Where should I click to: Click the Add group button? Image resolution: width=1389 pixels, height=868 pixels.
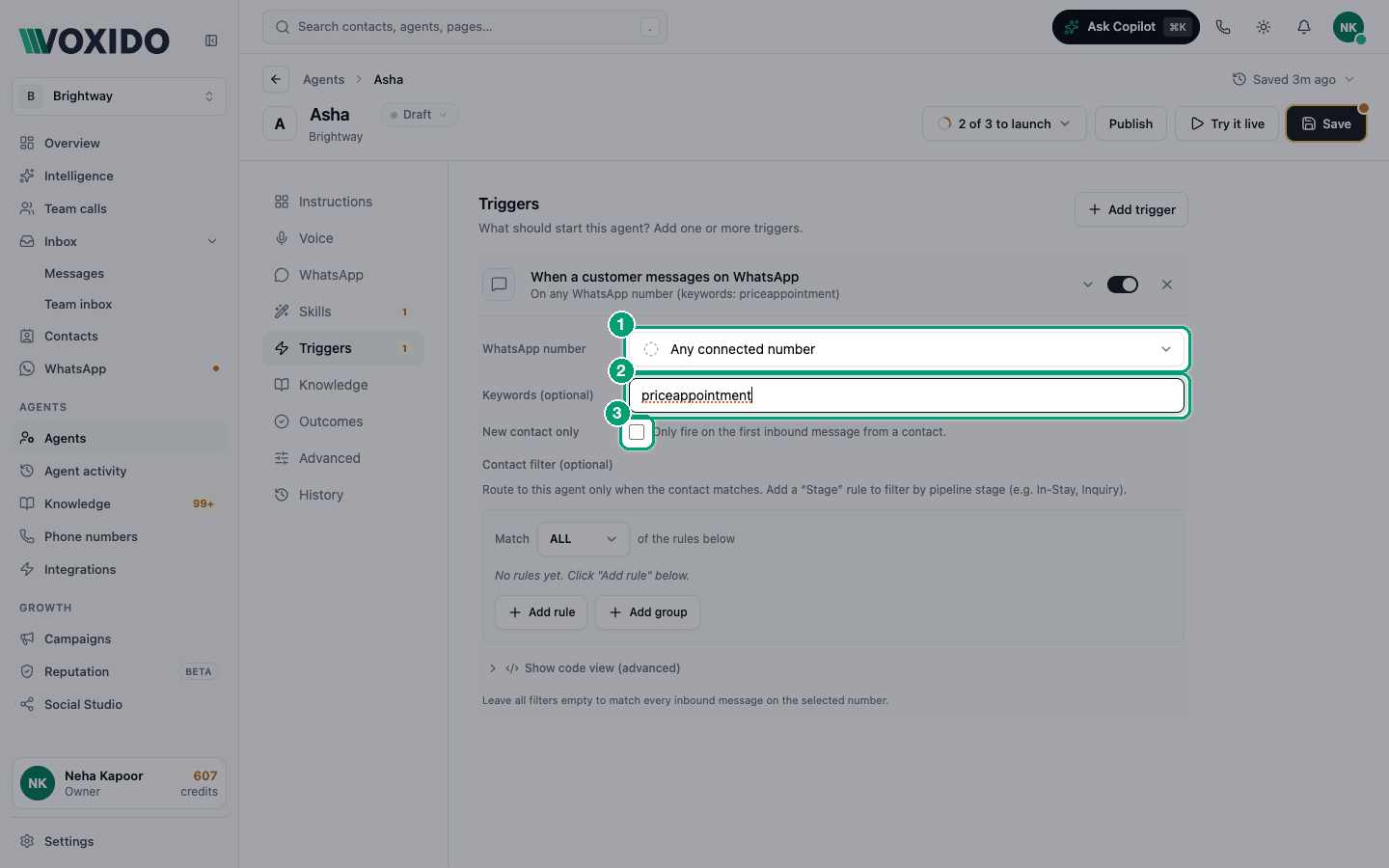pyautogui.click(x=647, y=612)
